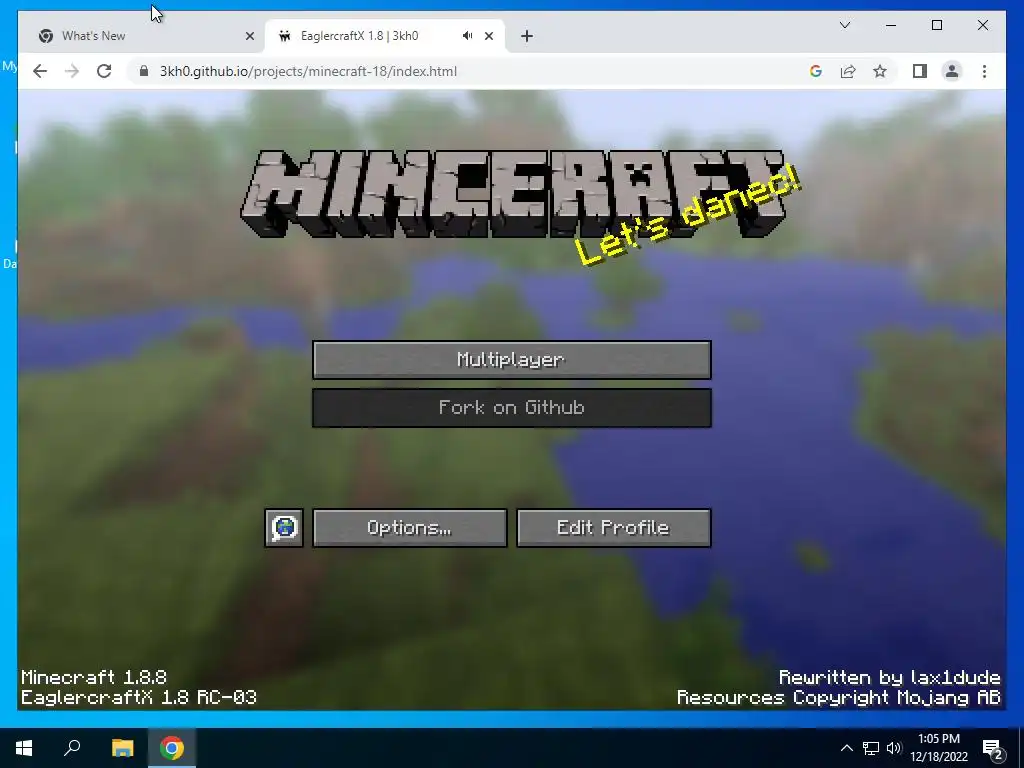
Task: Share this page icon
Action: 848,71
